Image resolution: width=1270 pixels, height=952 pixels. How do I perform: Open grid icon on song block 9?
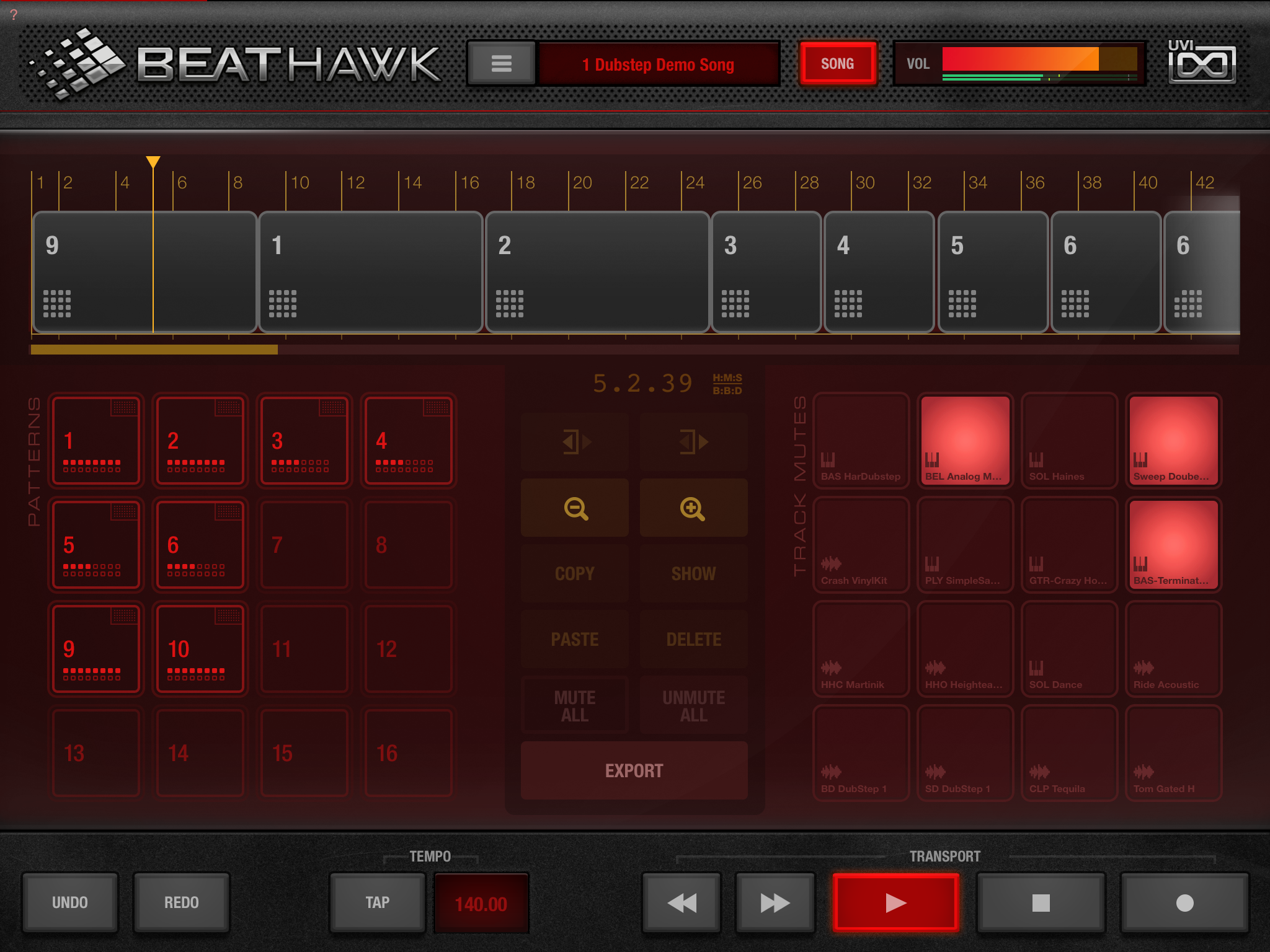pyautogui.click(x=57, y=304)
